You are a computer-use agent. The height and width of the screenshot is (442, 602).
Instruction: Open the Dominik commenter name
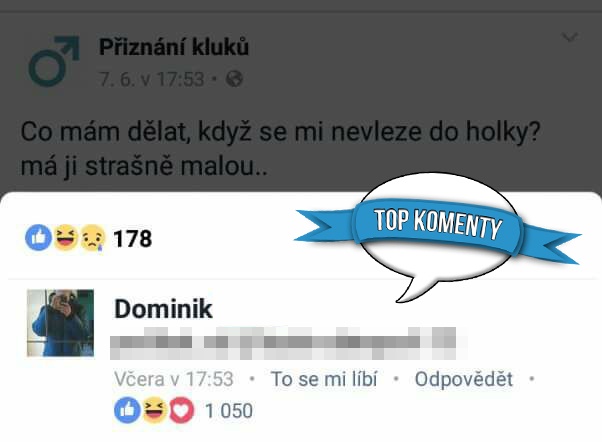click(163, 309)
